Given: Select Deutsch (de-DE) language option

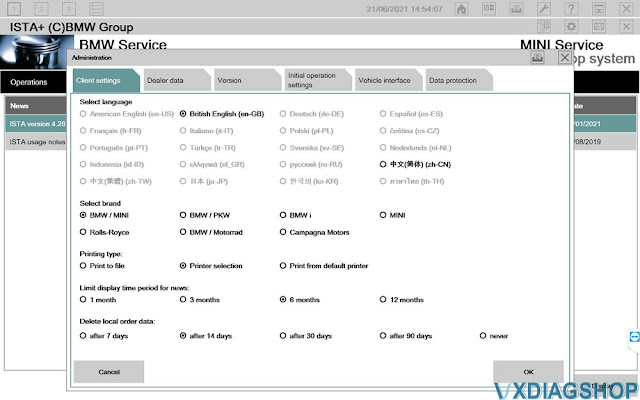Looking at the screenshot, I should pyautogui.click(x=312, y=114).
